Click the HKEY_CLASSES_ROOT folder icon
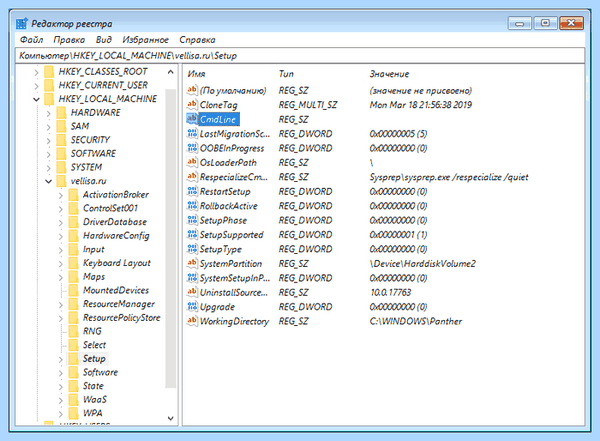The width and height of the screenshot is (600, 441). pos(49,72)
